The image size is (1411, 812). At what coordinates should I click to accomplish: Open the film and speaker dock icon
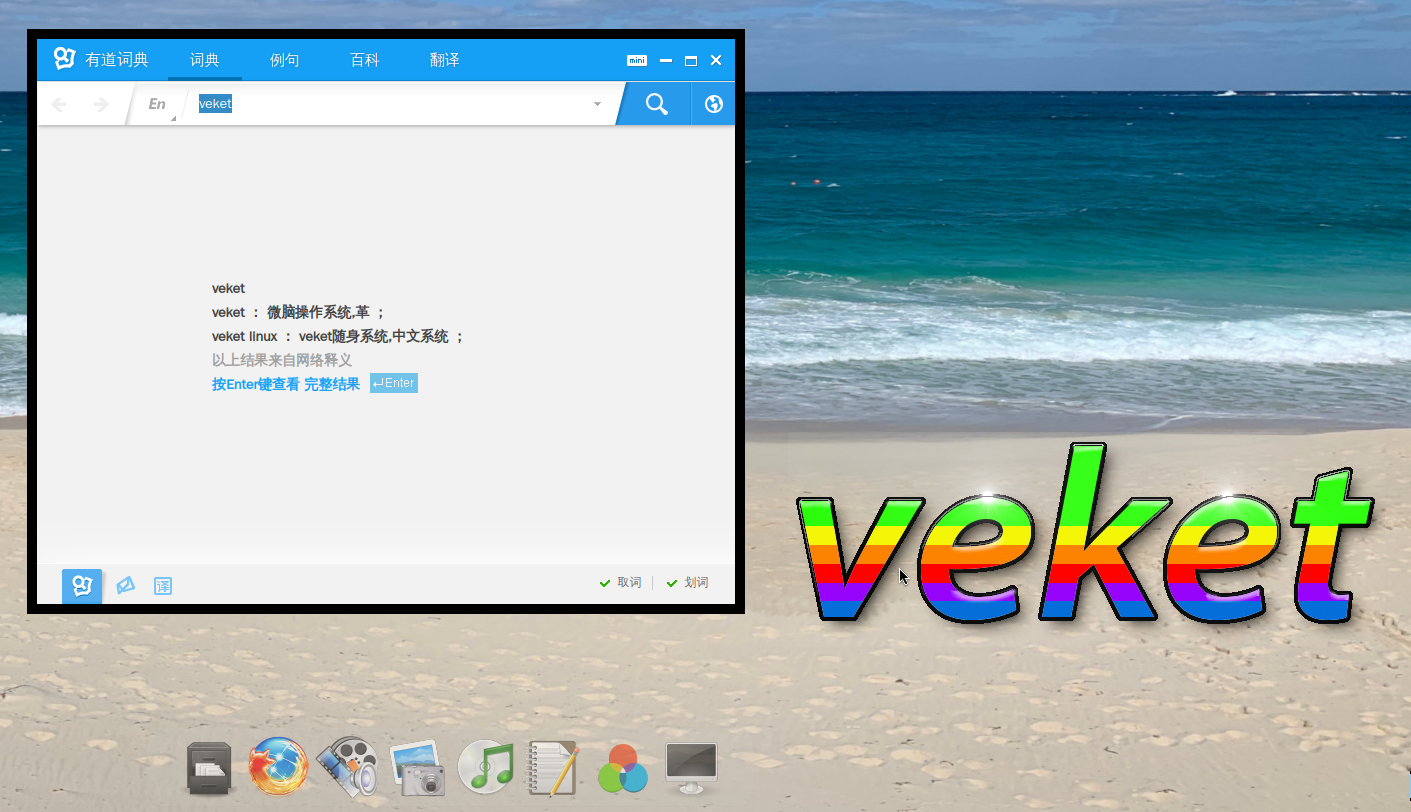tap(347, 767)
